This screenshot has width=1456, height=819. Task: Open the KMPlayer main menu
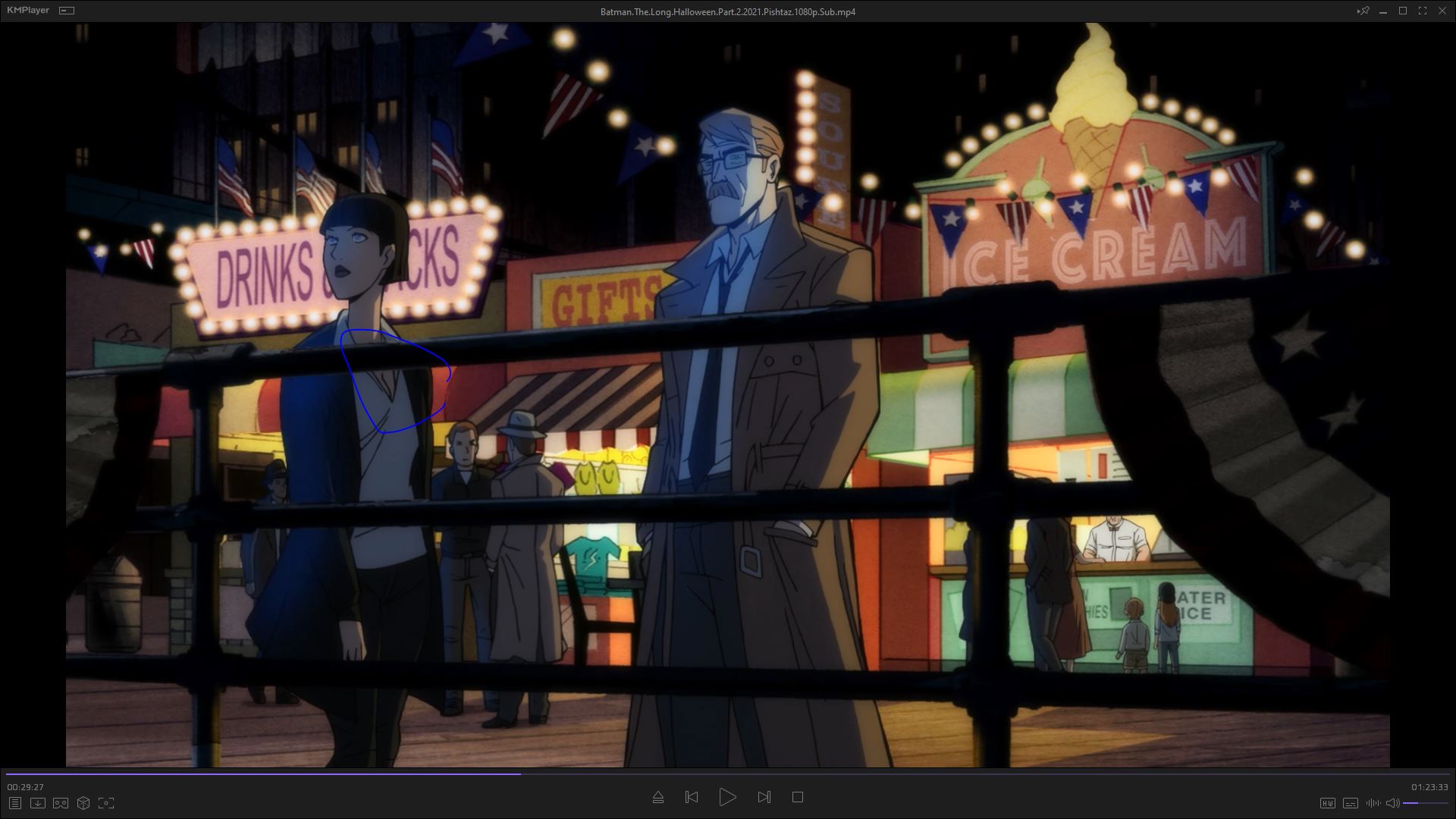[x=28, y=11]
